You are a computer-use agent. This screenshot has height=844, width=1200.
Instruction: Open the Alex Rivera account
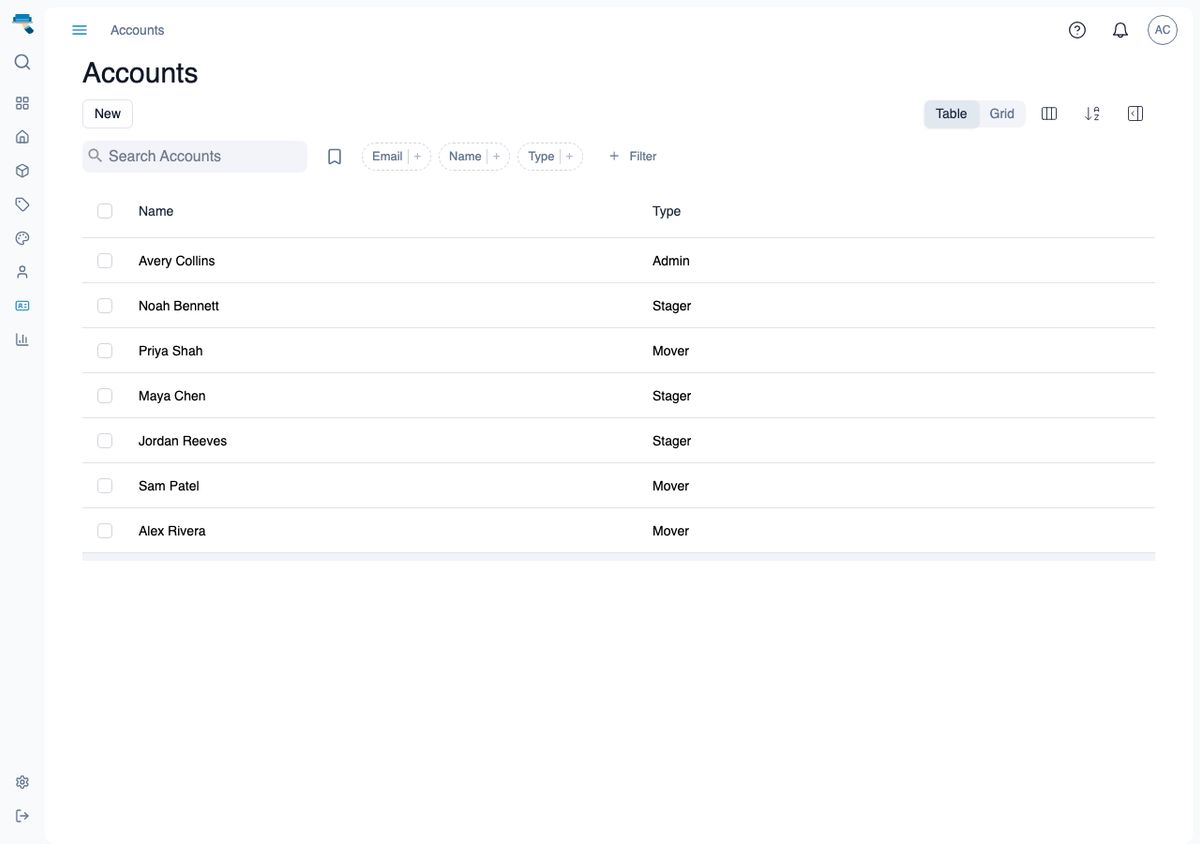coord(172,531)
